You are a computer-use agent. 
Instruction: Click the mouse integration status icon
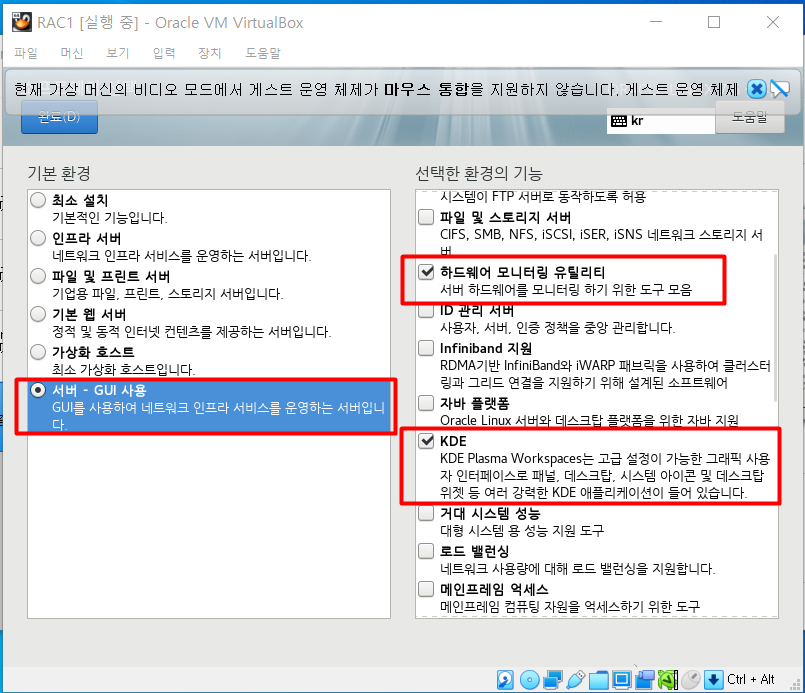click(x=691, y=680)
